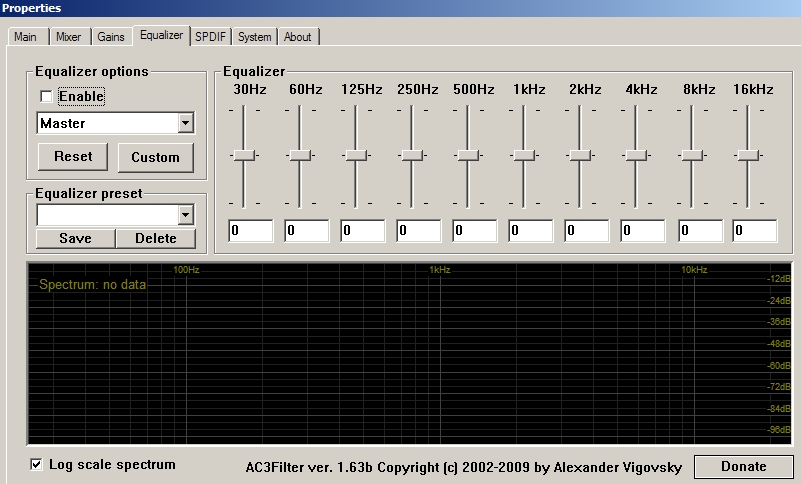This screenshot has width=801, height=484.
Task: Switch to the Main tab
Action: click(26, 37)
